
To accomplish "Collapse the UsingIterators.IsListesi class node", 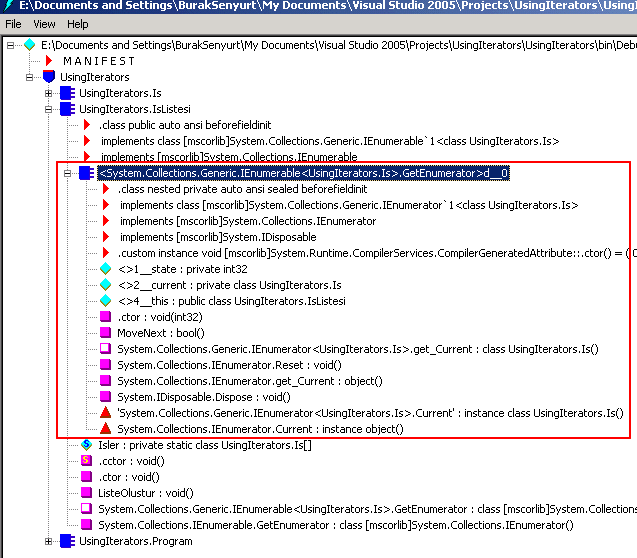I will [x=48, y=109].
